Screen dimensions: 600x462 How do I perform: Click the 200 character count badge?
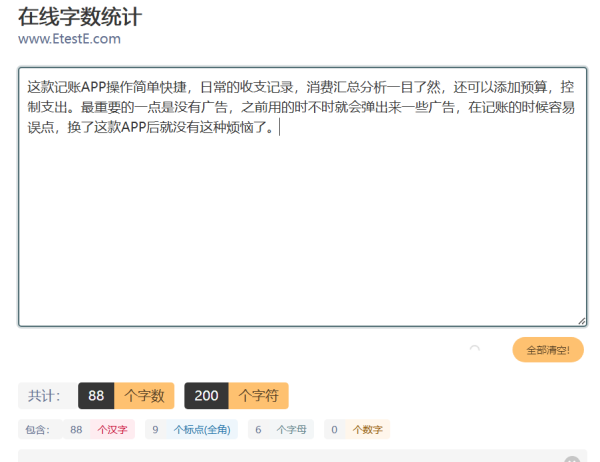coord(207,395)
